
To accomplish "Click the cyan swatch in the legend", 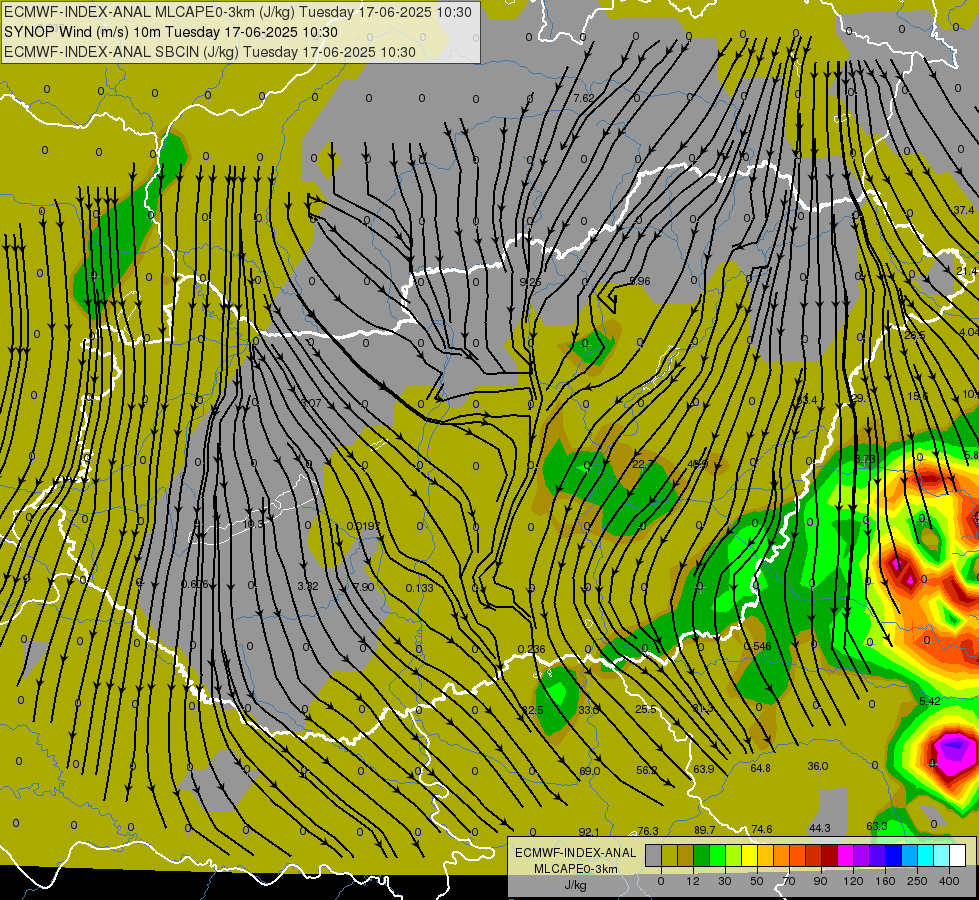I will [925, 855].
